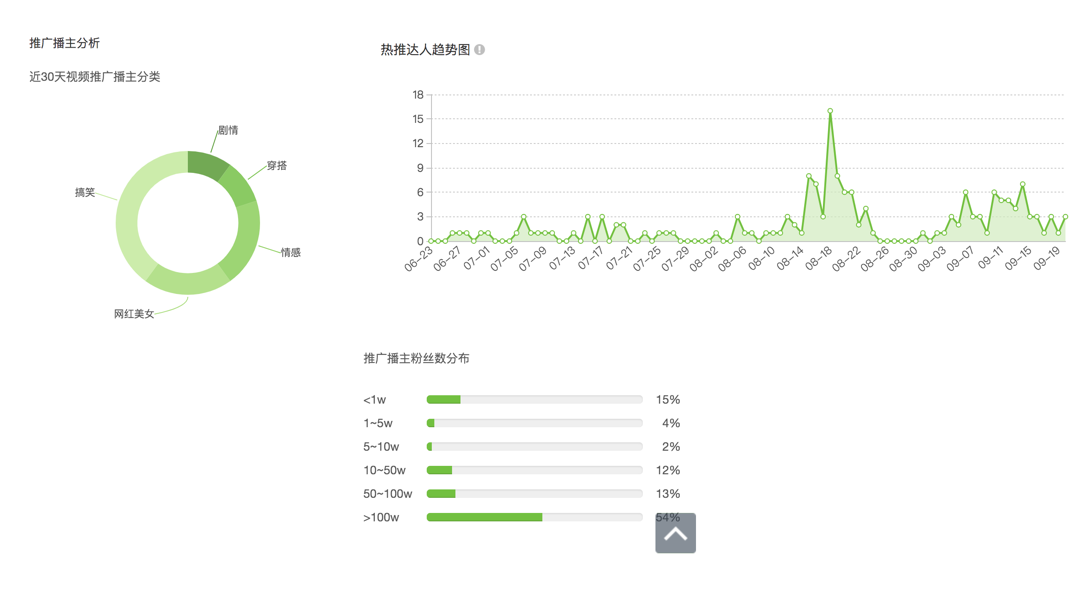Click the 搞笑 category label
Viewport: 1086px width, 600px height.
point(85,192)
